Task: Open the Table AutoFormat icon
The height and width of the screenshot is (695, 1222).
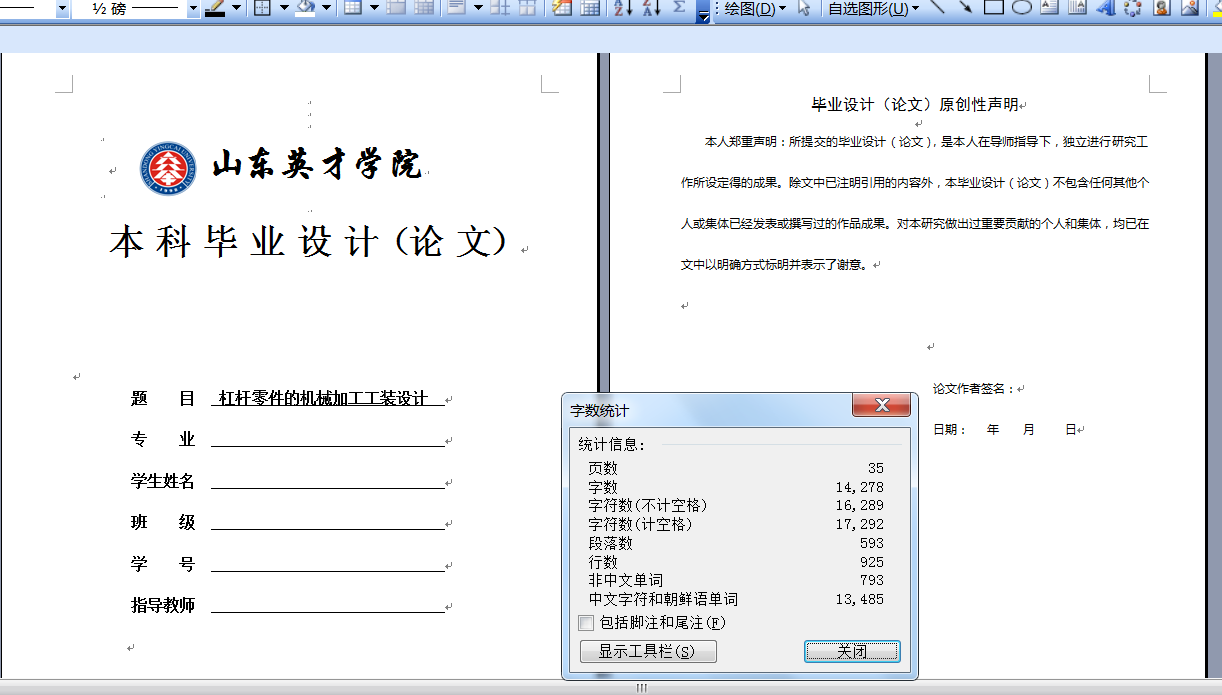Action: (x=562, y=8)
